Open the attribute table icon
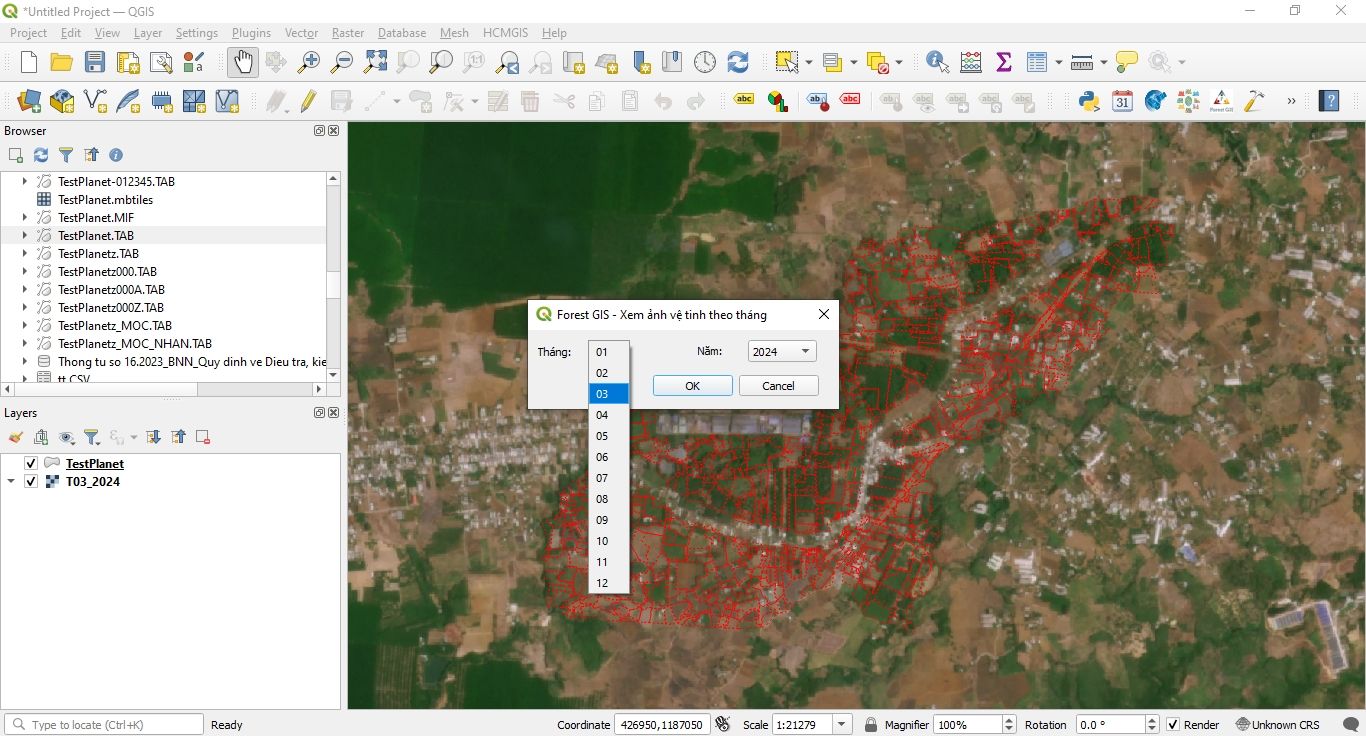 tap(1037, 62)
